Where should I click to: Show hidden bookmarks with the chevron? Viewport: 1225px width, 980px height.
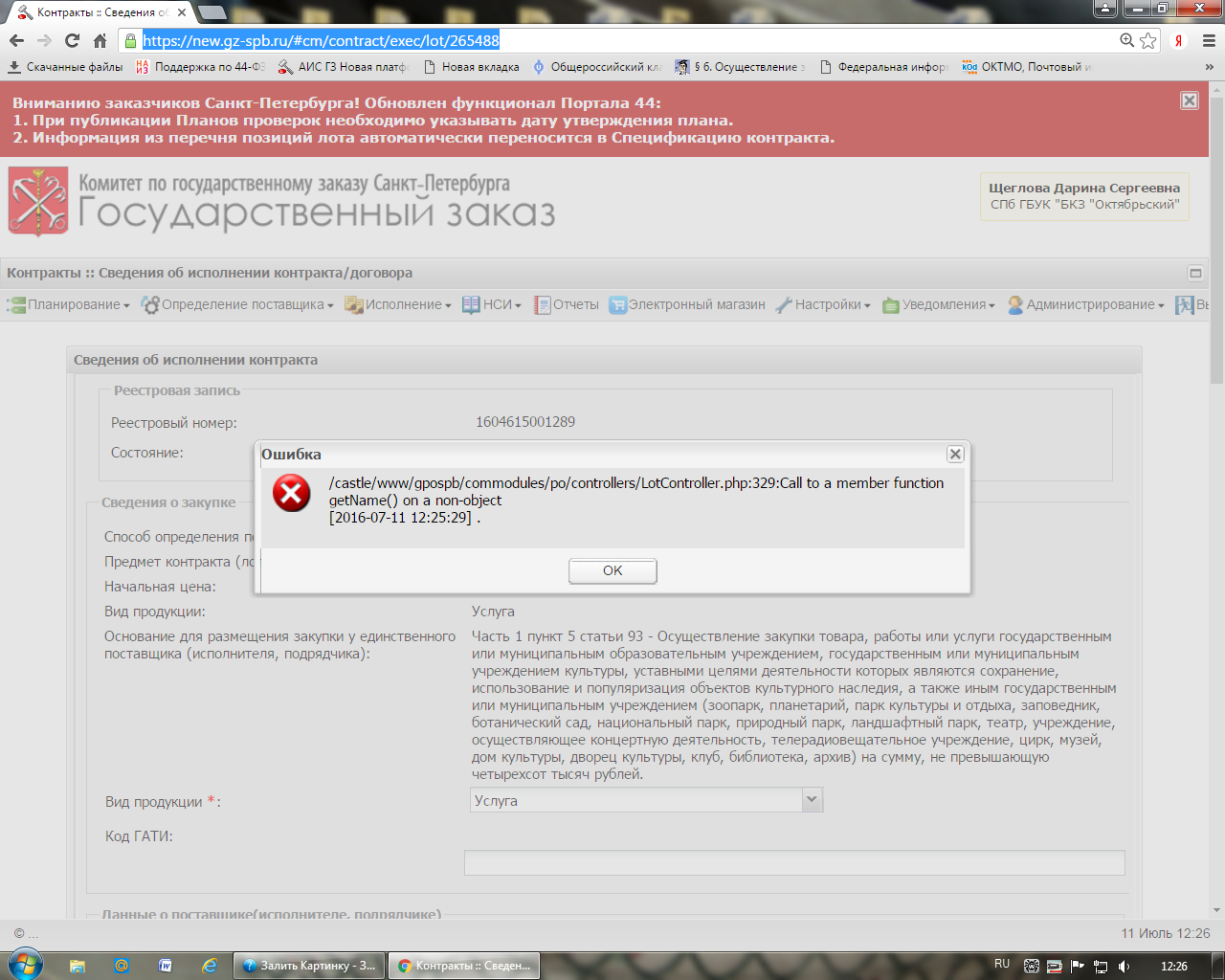point(1210,67)
